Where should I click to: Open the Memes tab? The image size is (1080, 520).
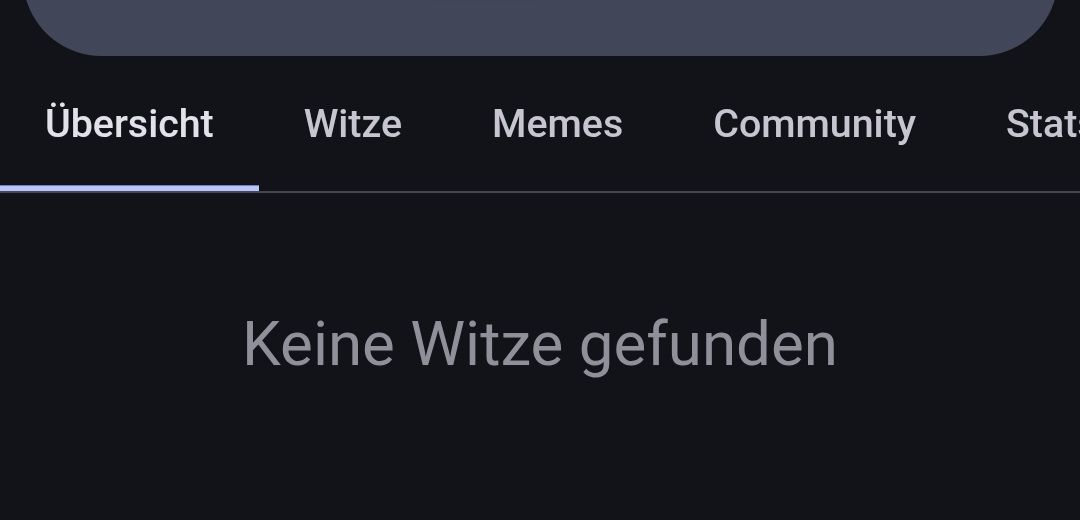(x=557, y=124)
